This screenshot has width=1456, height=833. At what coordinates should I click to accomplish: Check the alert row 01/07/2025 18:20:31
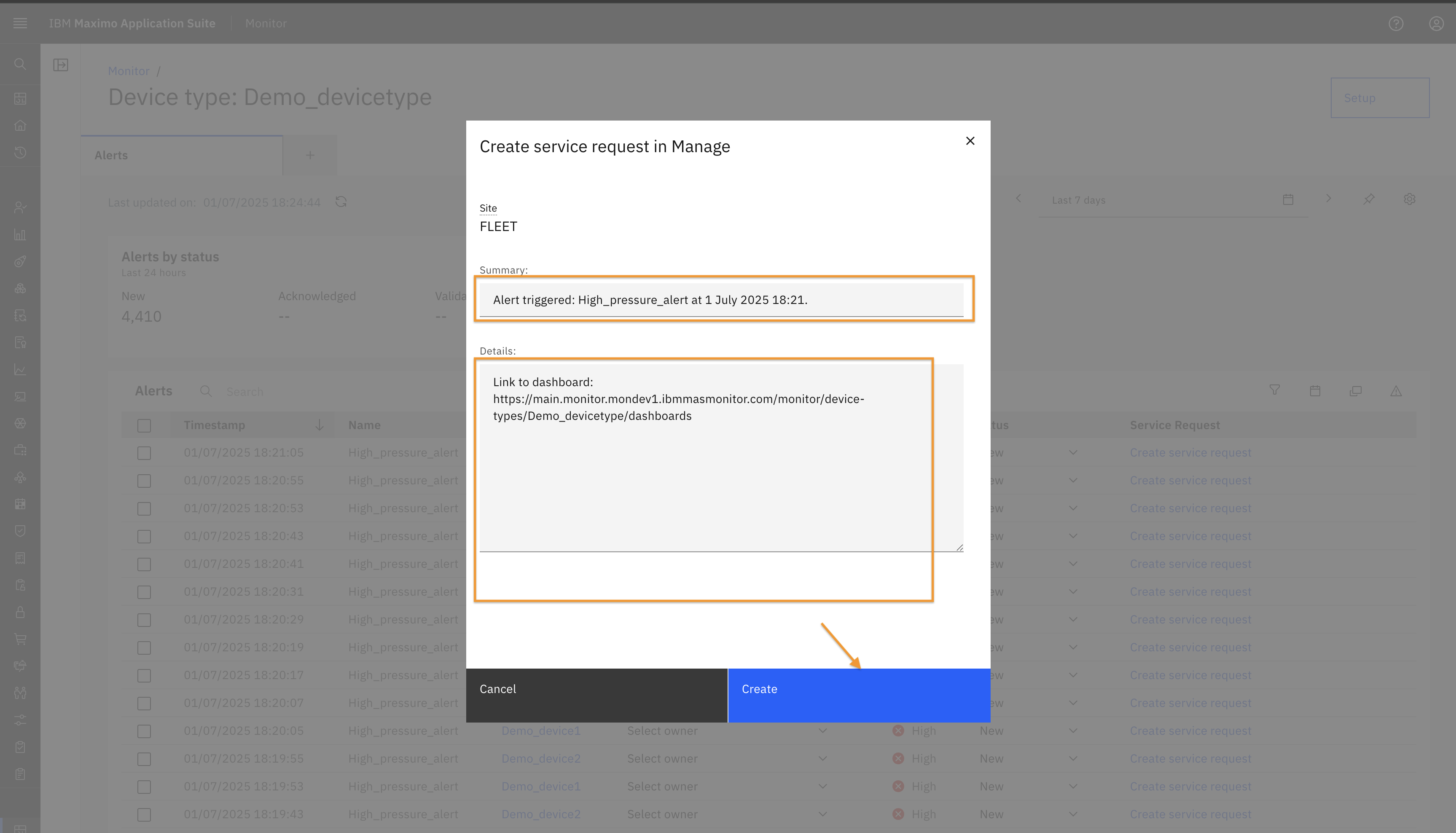point(144,592)
